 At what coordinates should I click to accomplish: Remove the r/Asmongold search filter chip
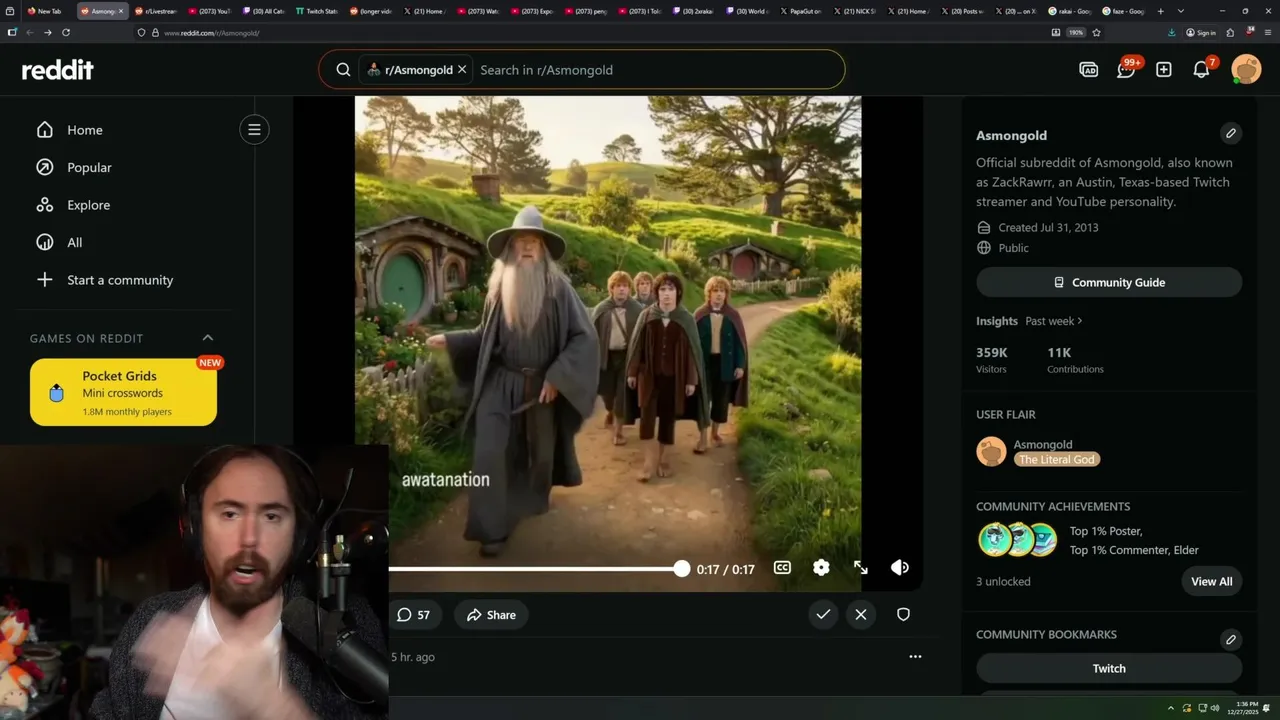coord(462,70)
